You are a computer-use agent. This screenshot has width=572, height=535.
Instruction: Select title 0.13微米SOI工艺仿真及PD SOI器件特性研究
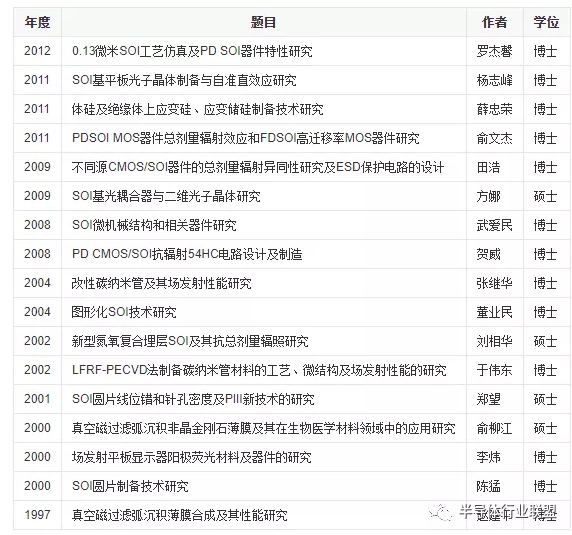tap(192, 51)
